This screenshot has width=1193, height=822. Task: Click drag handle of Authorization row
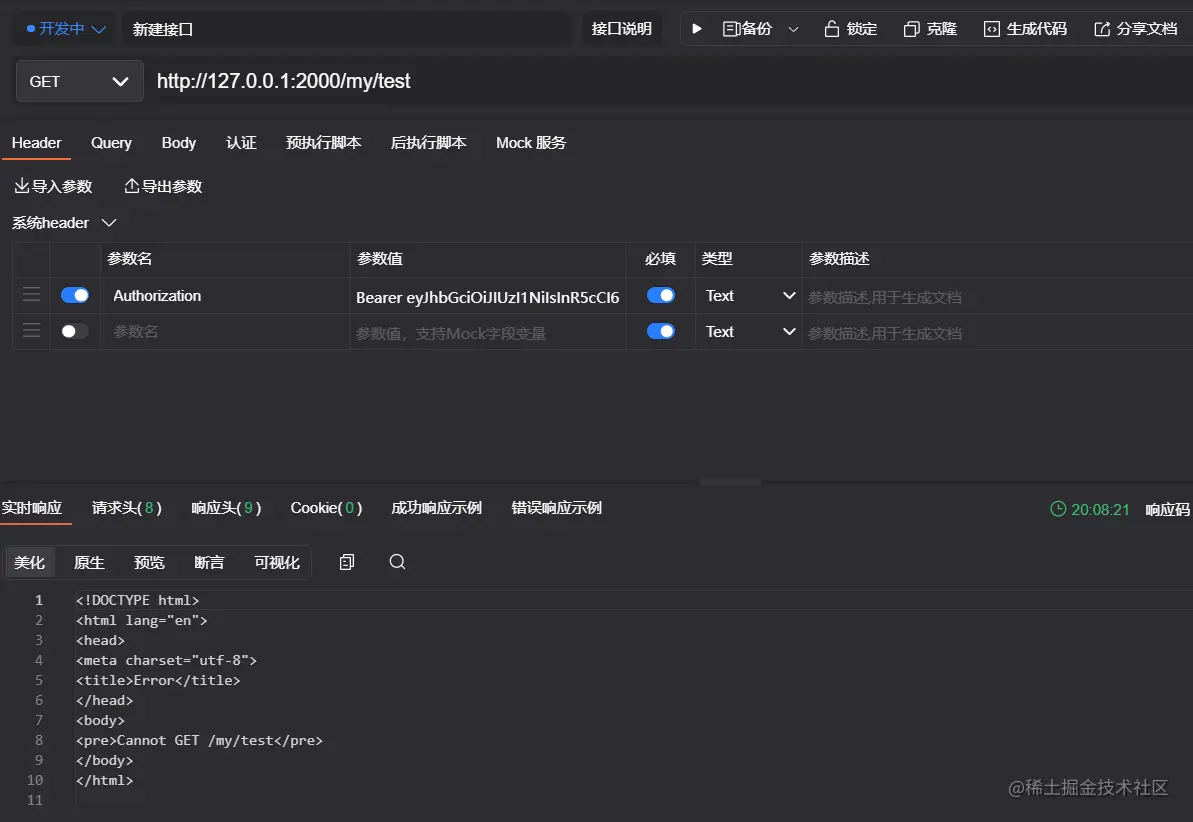(31, 295)
